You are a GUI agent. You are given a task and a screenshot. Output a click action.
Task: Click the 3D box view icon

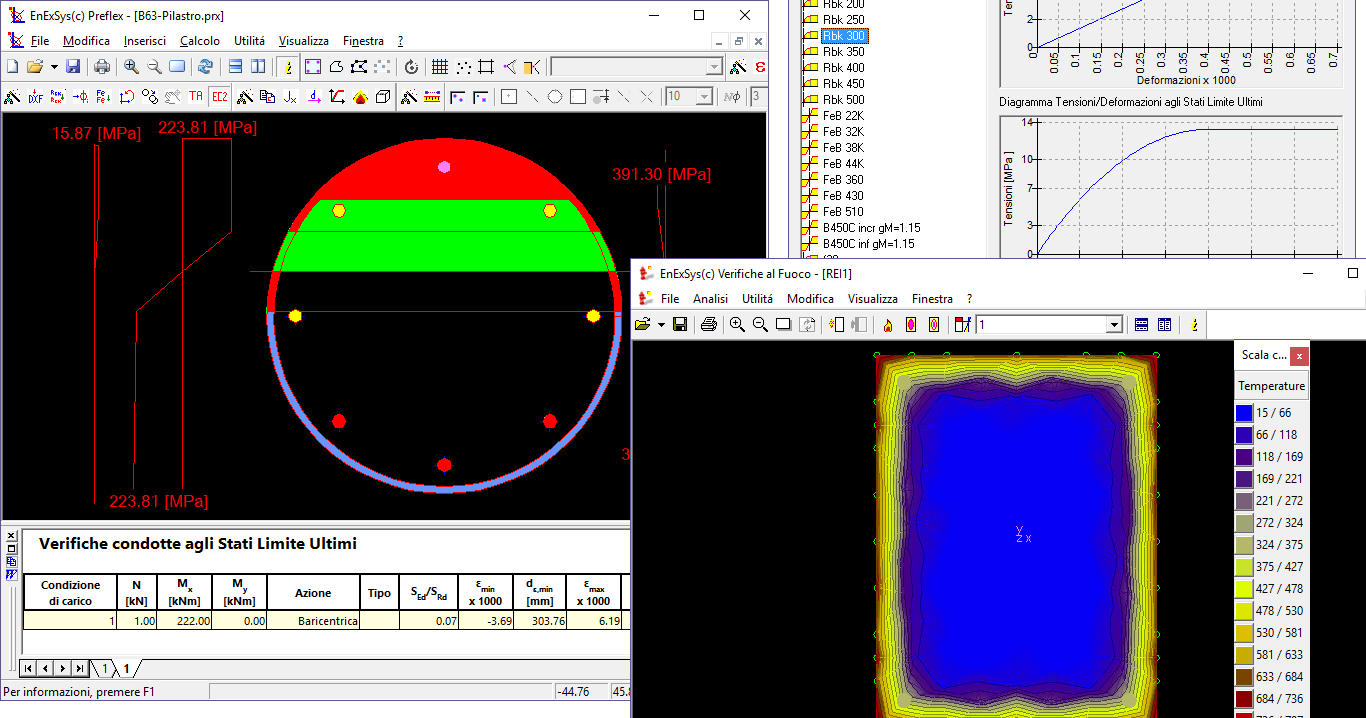(382, 97)
